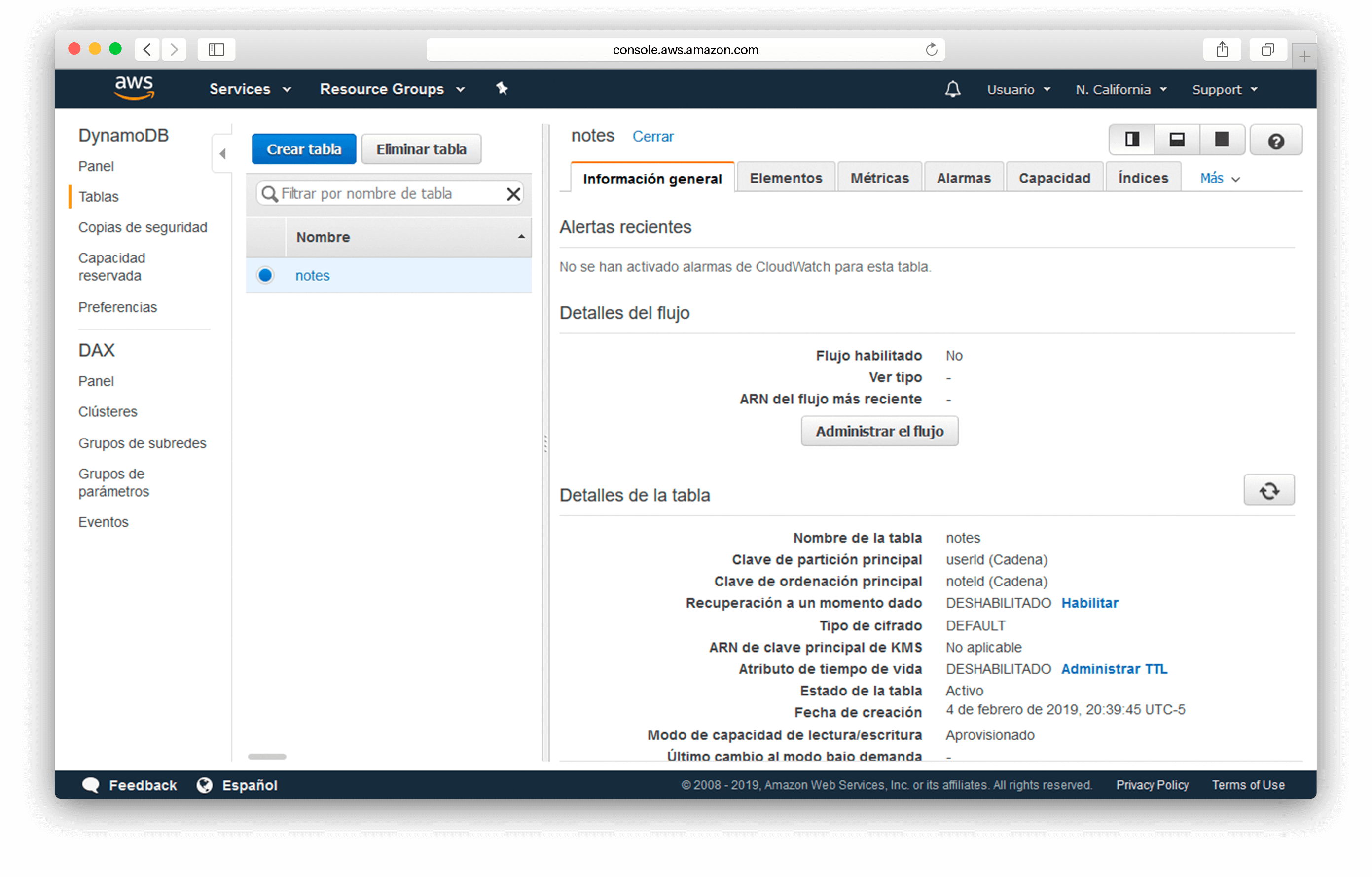1372x877 pixels.
Task: Refresh the table details with circular arrows
Action: (1269, 490)
